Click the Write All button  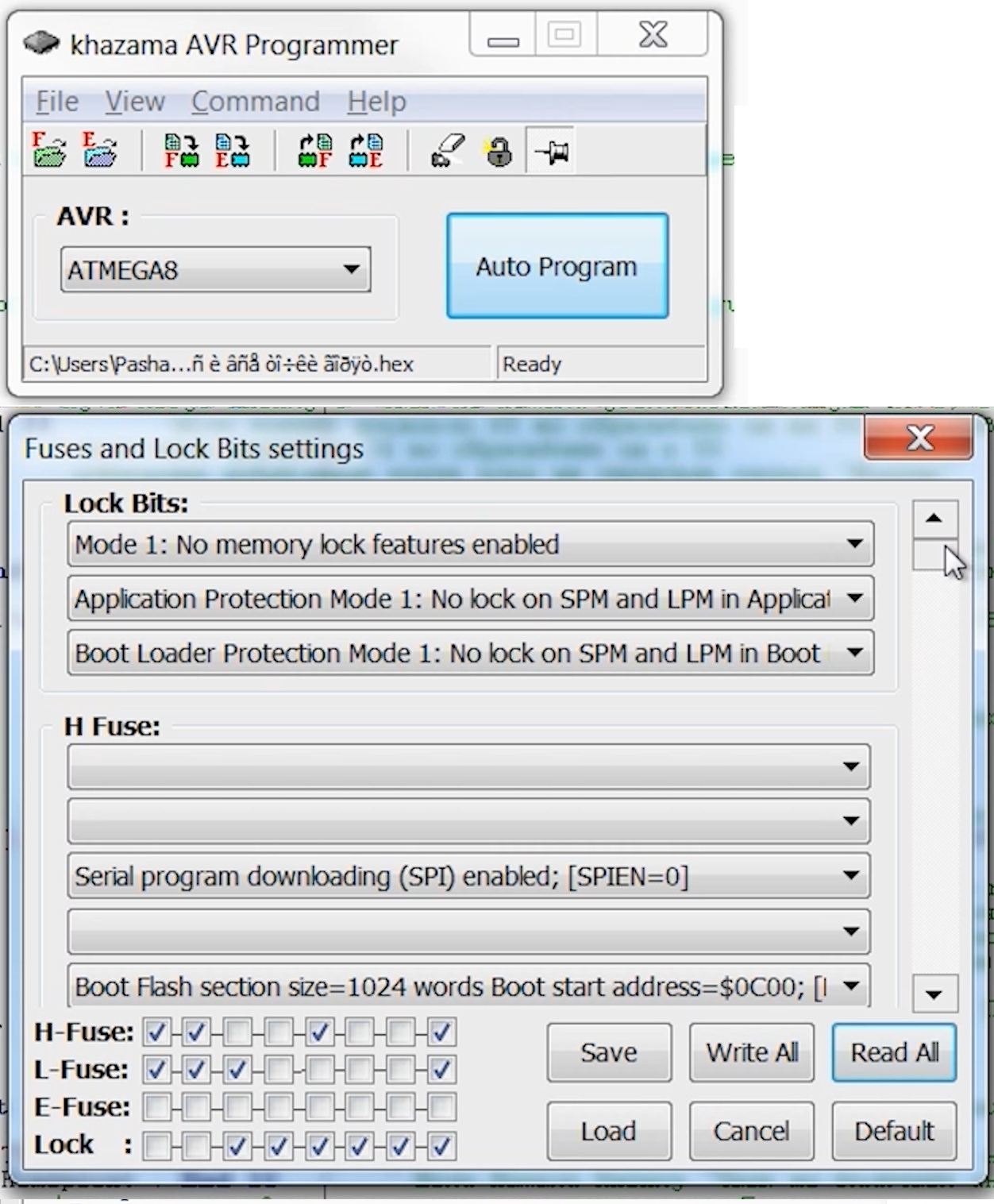coord(752,1052)
